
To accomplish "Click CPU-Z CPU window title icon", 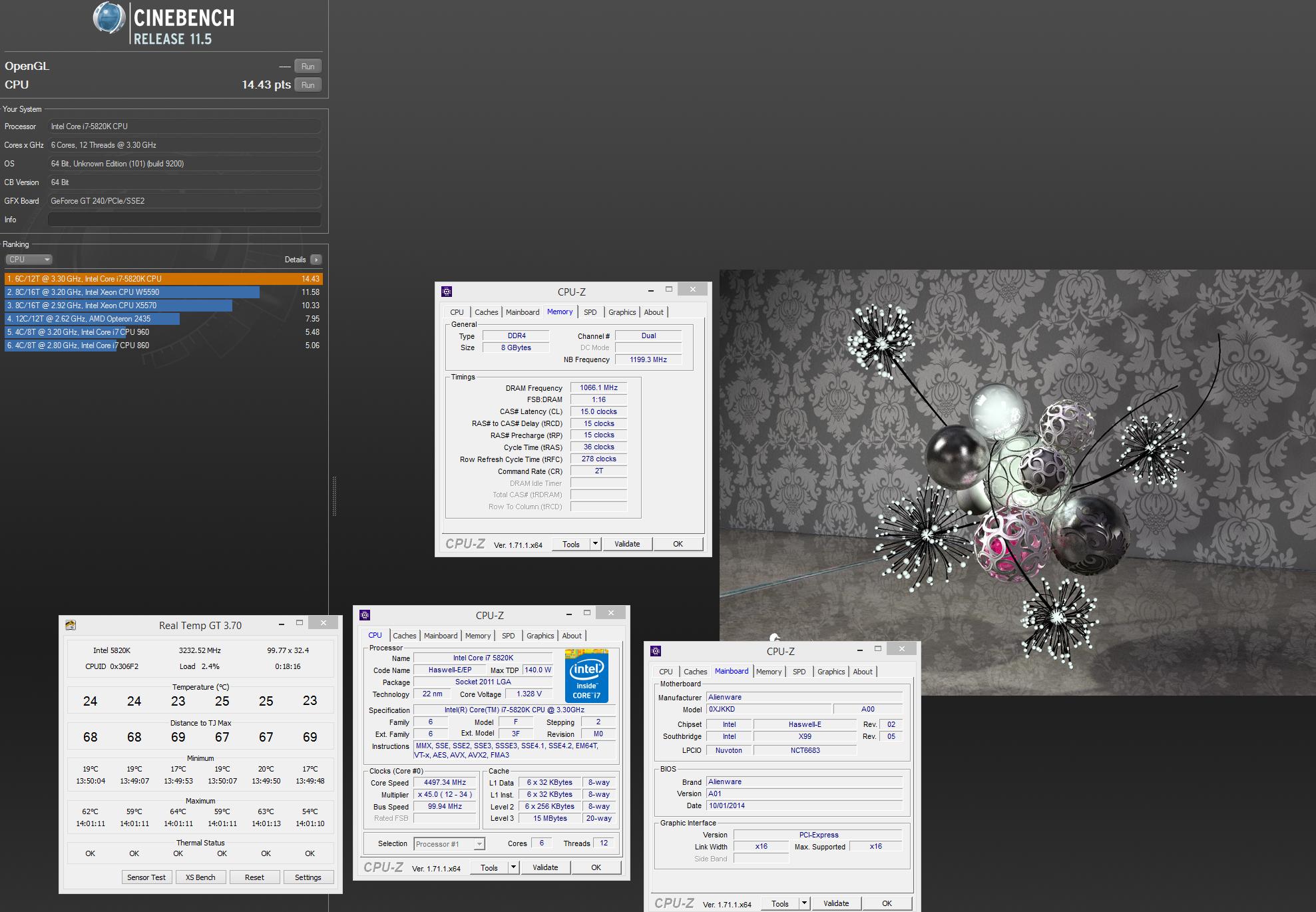I will click(x=365, y=615).
